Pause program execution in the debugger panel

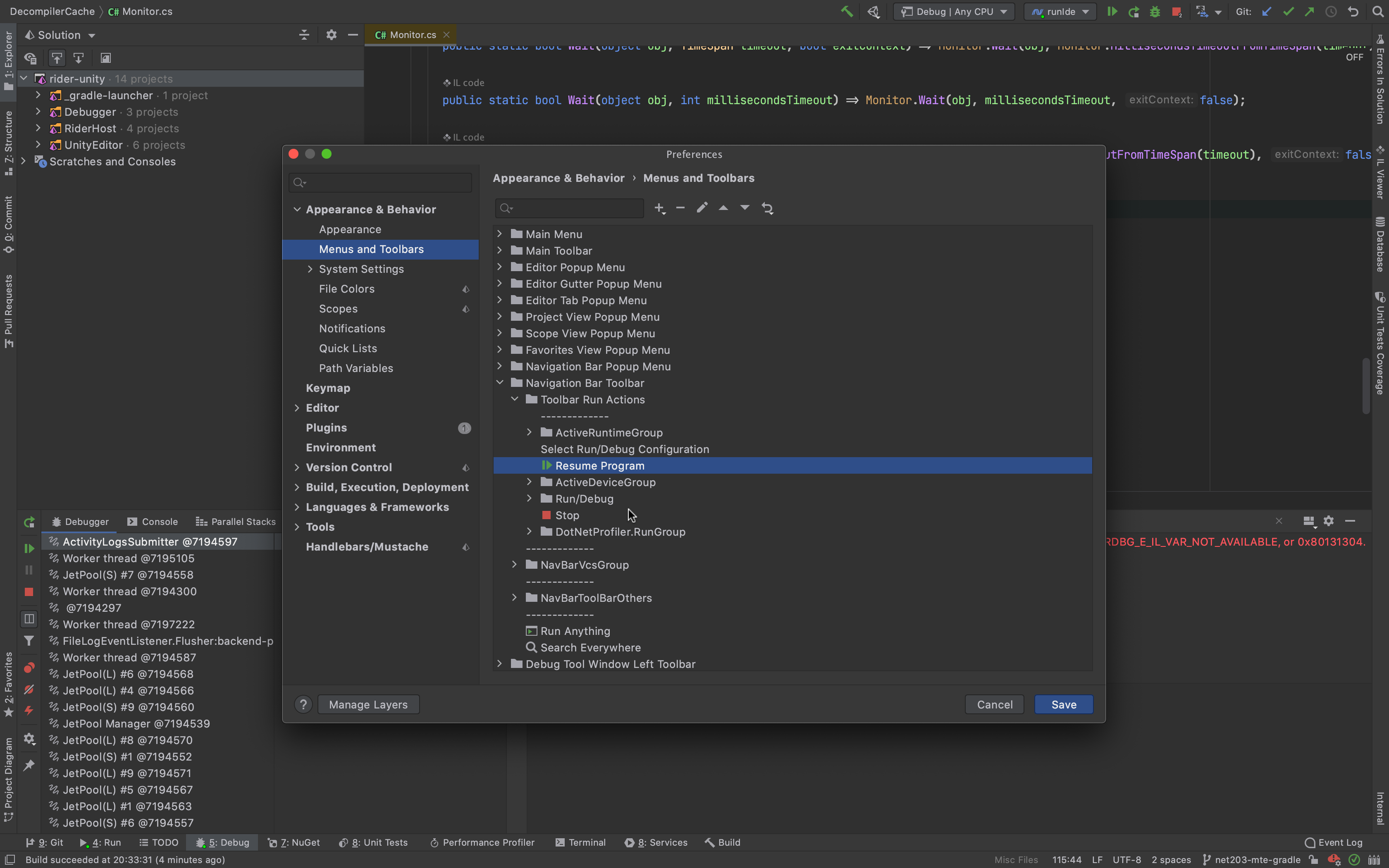coord(29,570)
